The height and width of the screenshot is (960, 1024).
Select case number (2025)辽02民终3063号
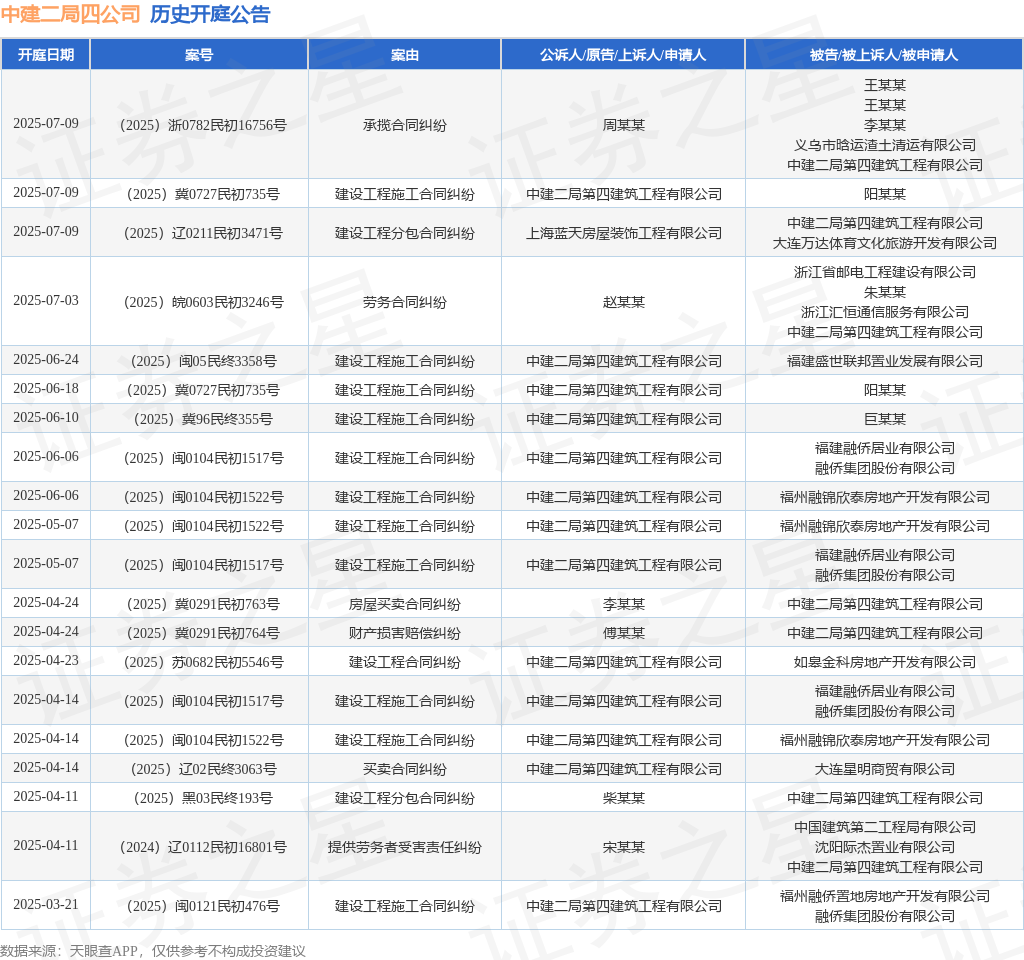click(203, 769)
